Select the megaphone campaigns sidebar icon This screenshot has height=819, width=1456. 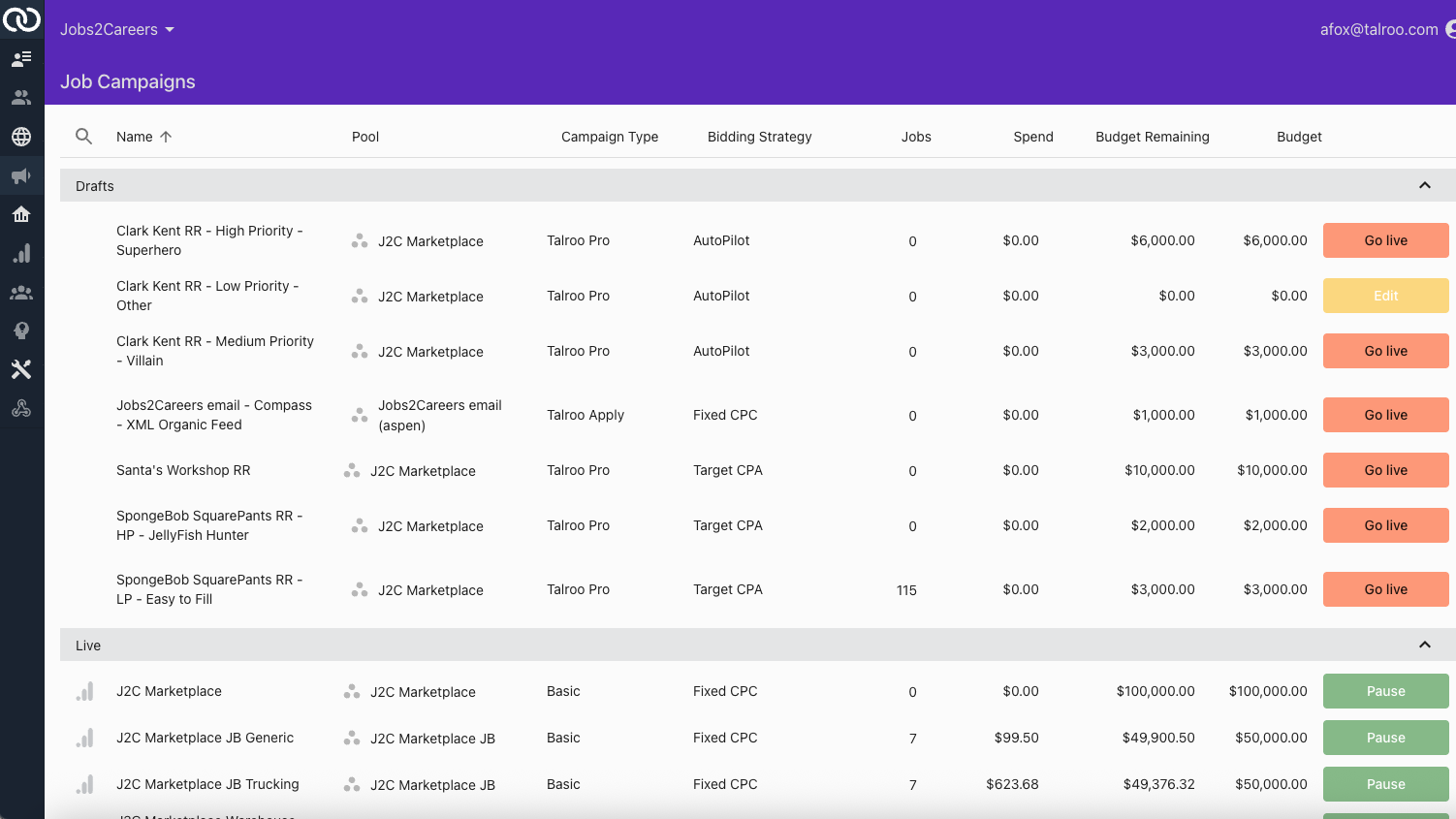[21, 175]
